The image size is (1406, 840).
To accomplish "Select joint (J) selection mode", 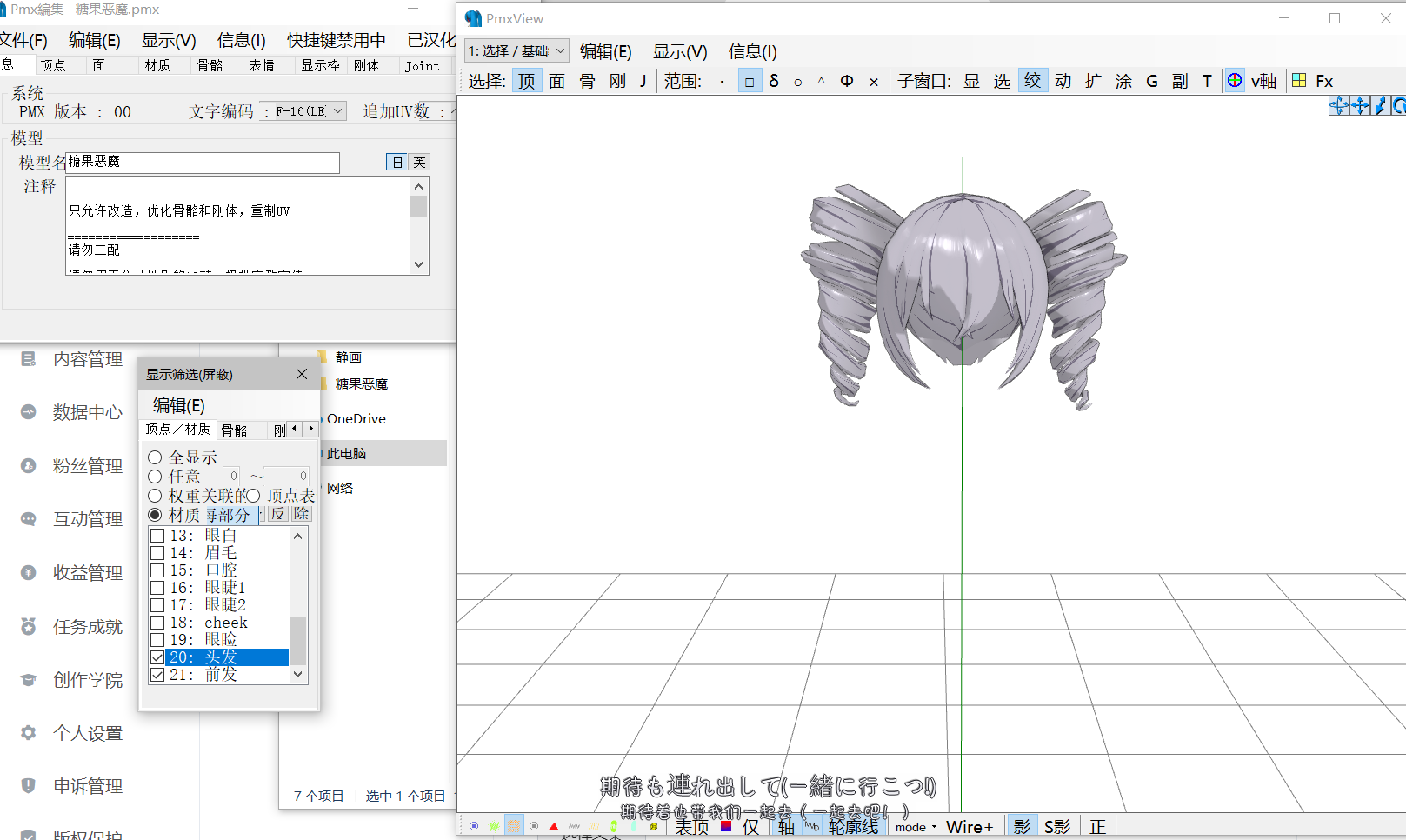I will 643,81.
